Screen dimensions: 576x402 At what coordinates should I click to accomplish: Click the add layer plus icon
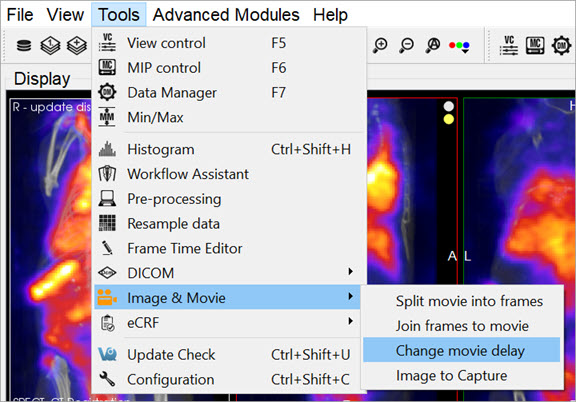point(77,46)
